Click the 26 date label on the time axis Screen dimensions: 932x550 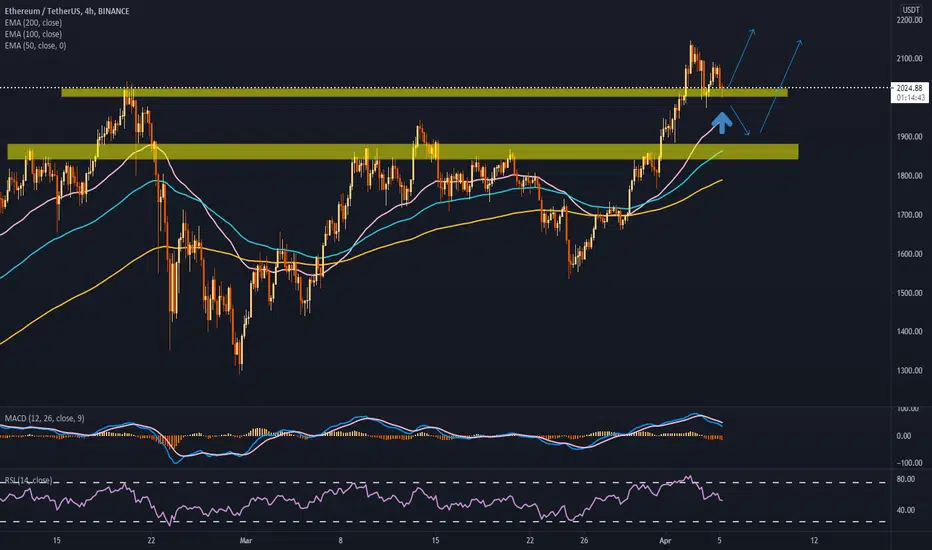(584, 540)
